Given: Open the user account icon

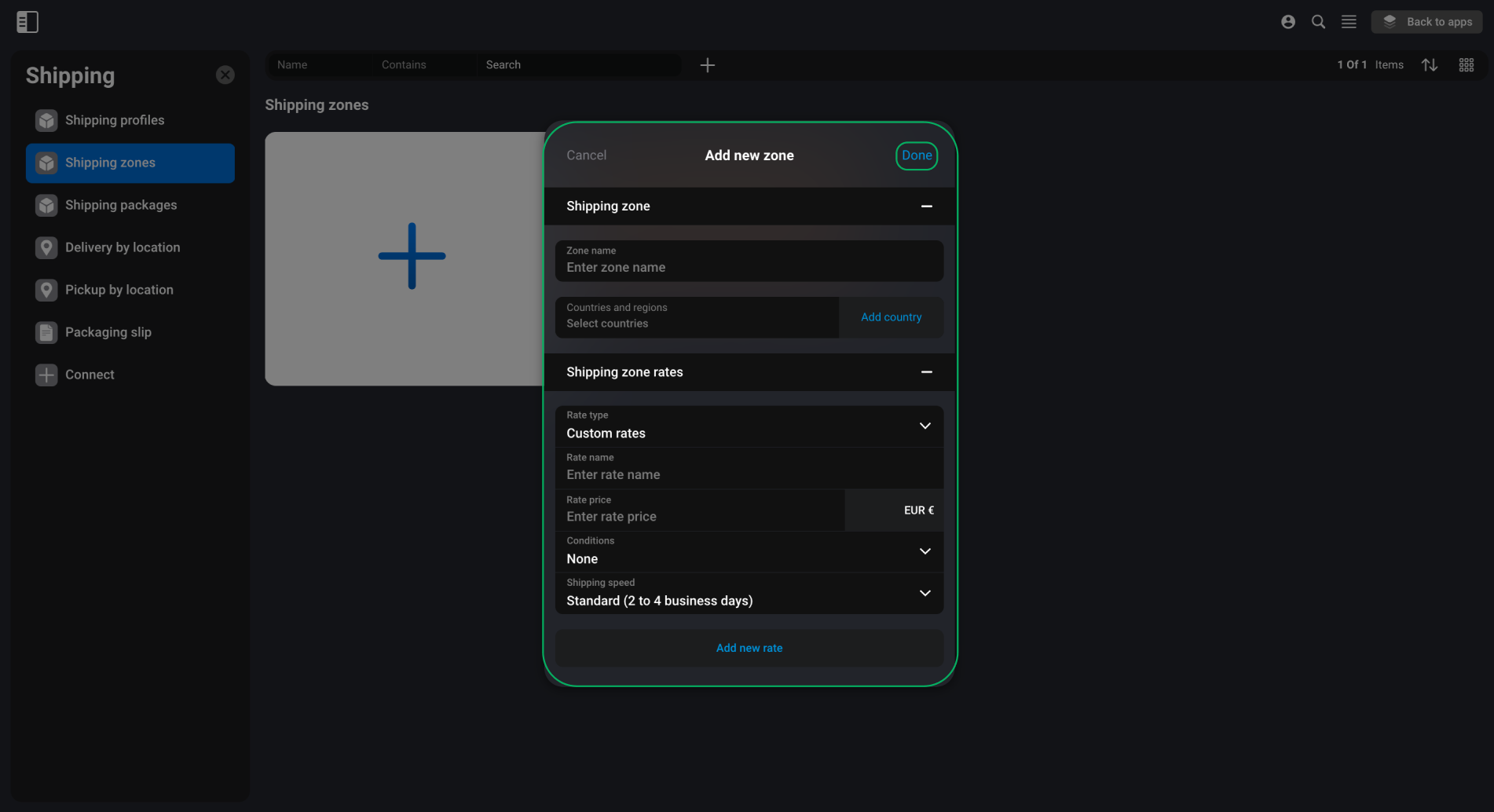Looking at the screenshot, I should click(x=1288, y=22).
